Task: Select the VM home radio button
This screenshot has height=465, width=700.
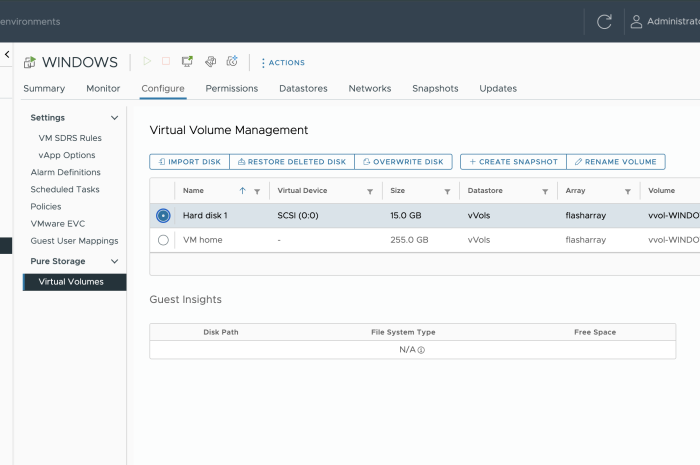Action: (x=163, y=240)
